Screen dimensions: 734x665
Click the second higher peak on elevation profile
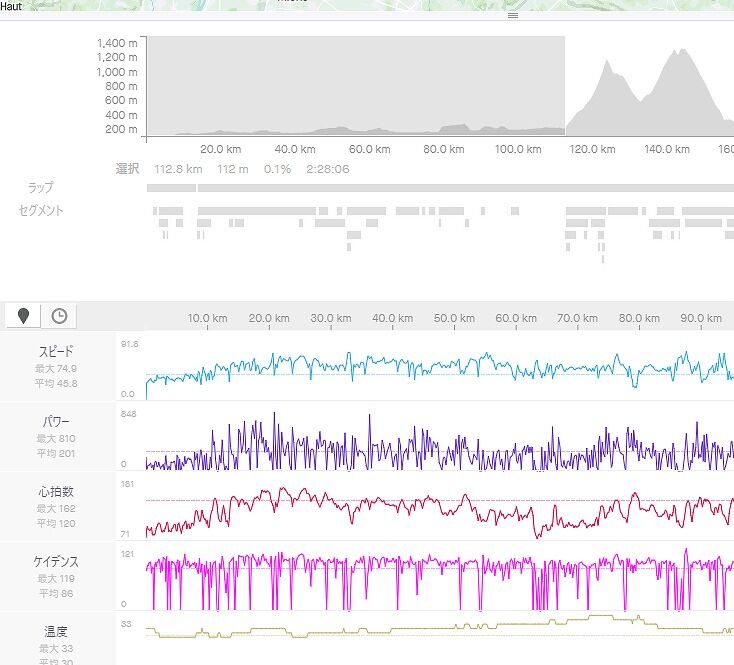[x=681, y=49]
